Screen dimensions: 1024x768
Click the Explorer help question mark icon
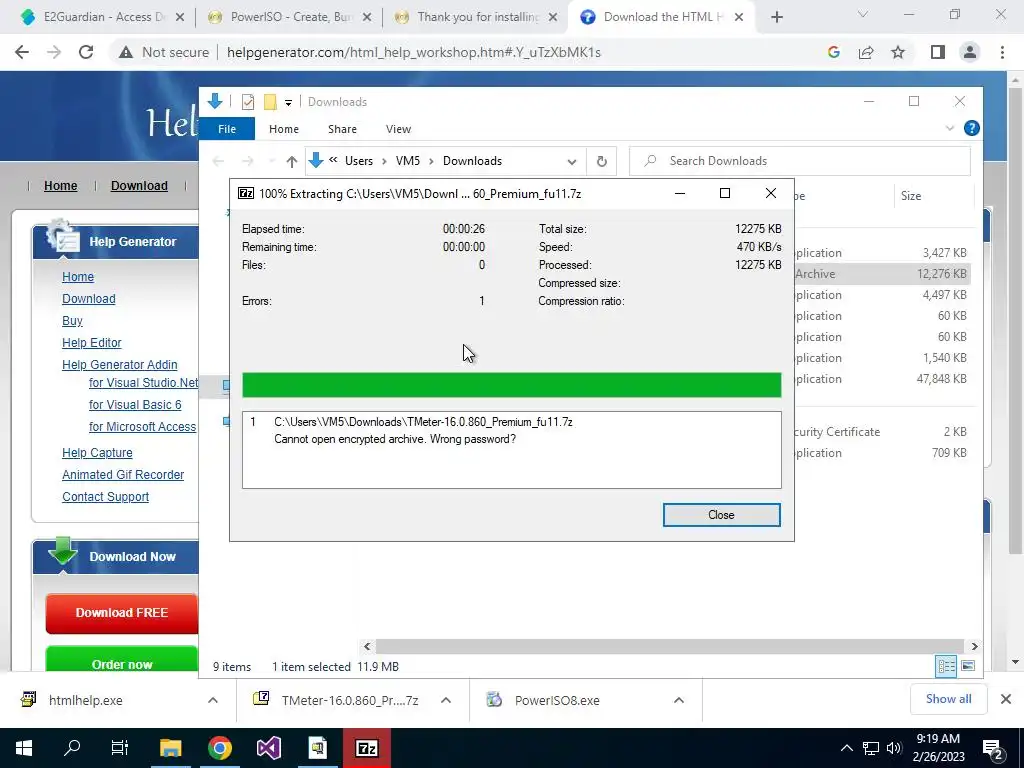pos(971,129)
